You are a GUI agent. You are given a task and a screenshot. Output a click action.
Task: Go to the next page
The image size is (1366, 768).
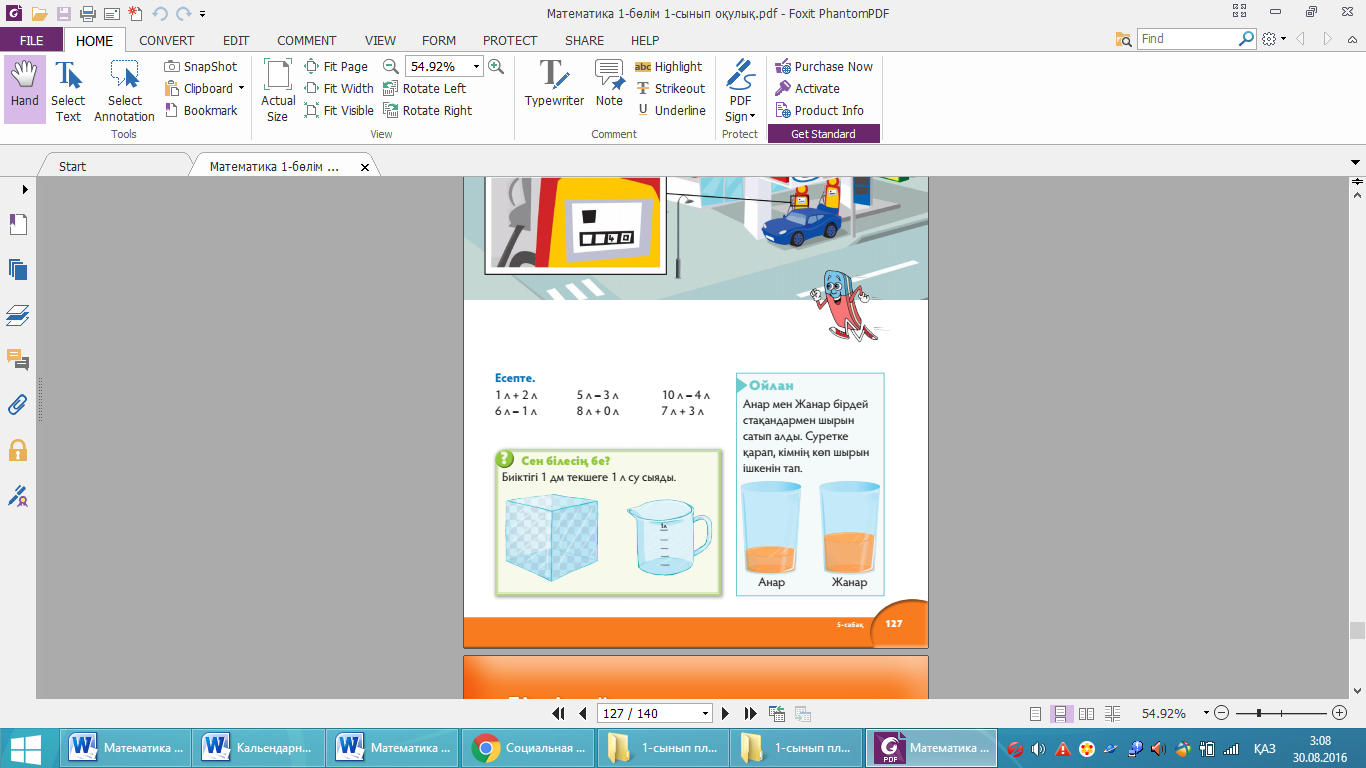coord(726,714)
